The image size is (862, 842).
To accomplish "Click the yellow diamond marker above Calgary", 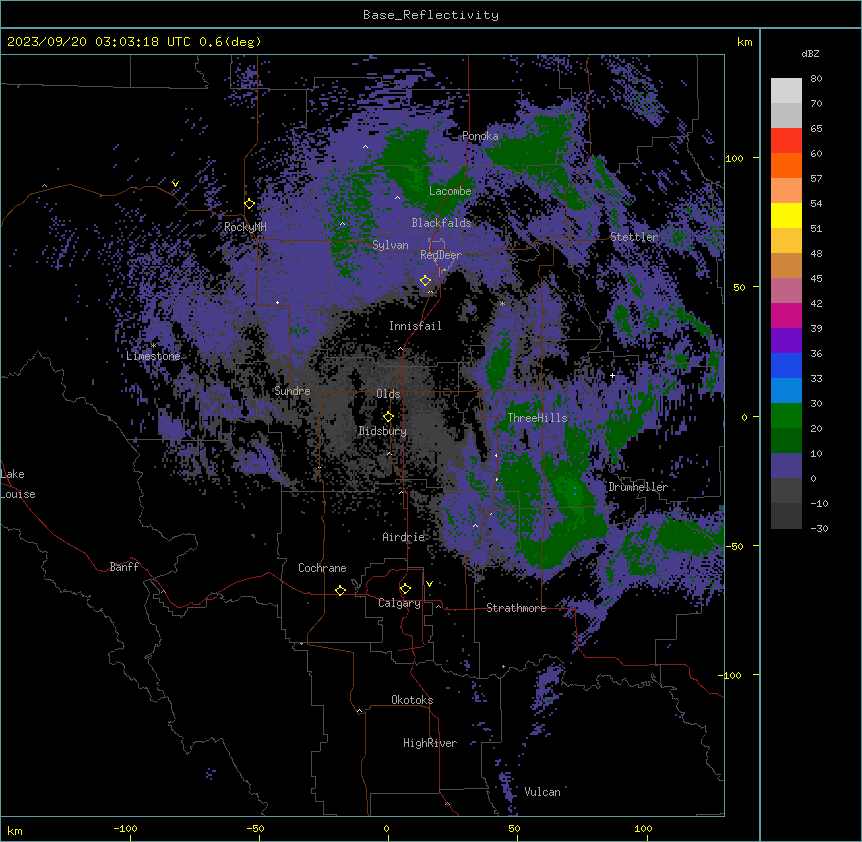I will click(405, 589).
